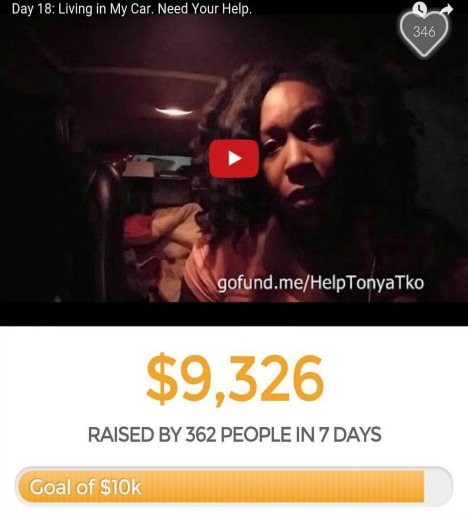
Task: Open the video title 'Day 18: Living in My Car'
Action: [x=132, y=9]
